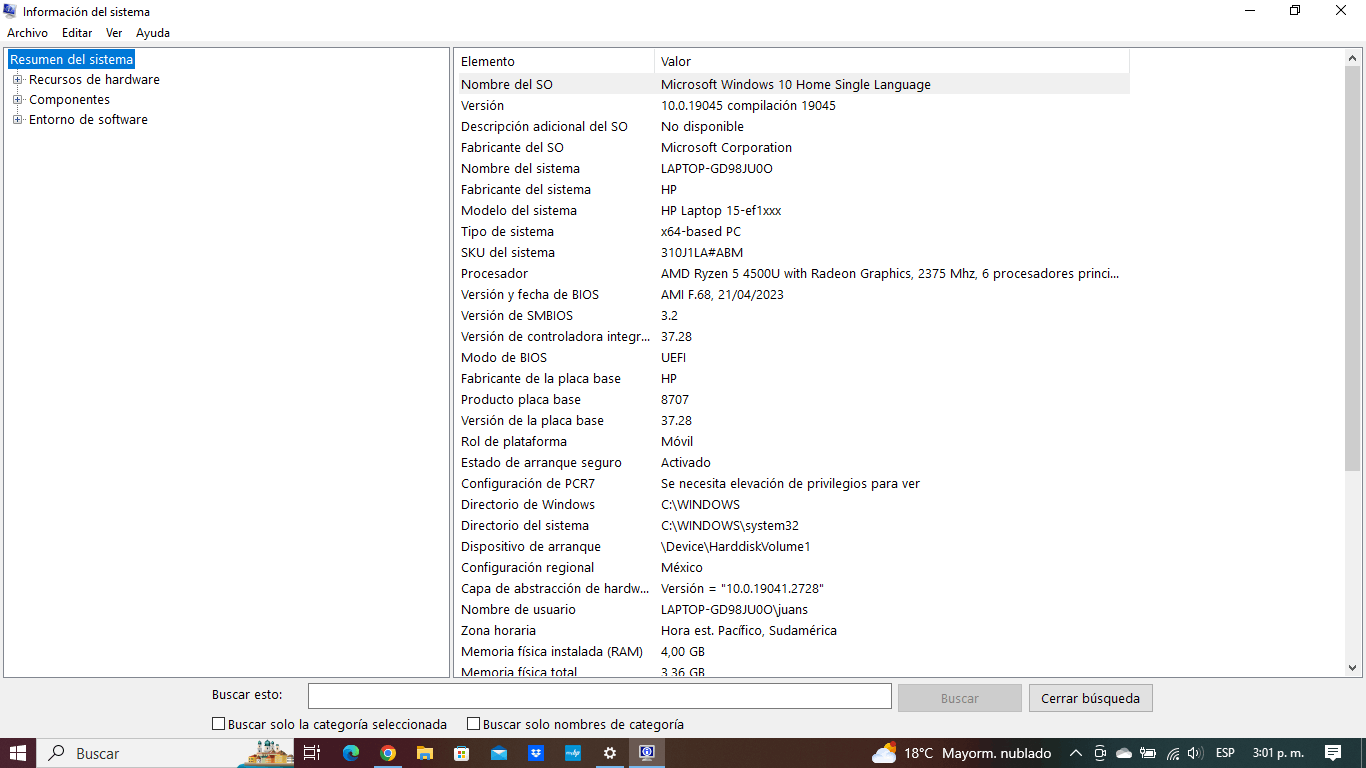Open the Mail app from the taskbar
Viewport: 1366px width, 768px height.
tap(498, 753)
